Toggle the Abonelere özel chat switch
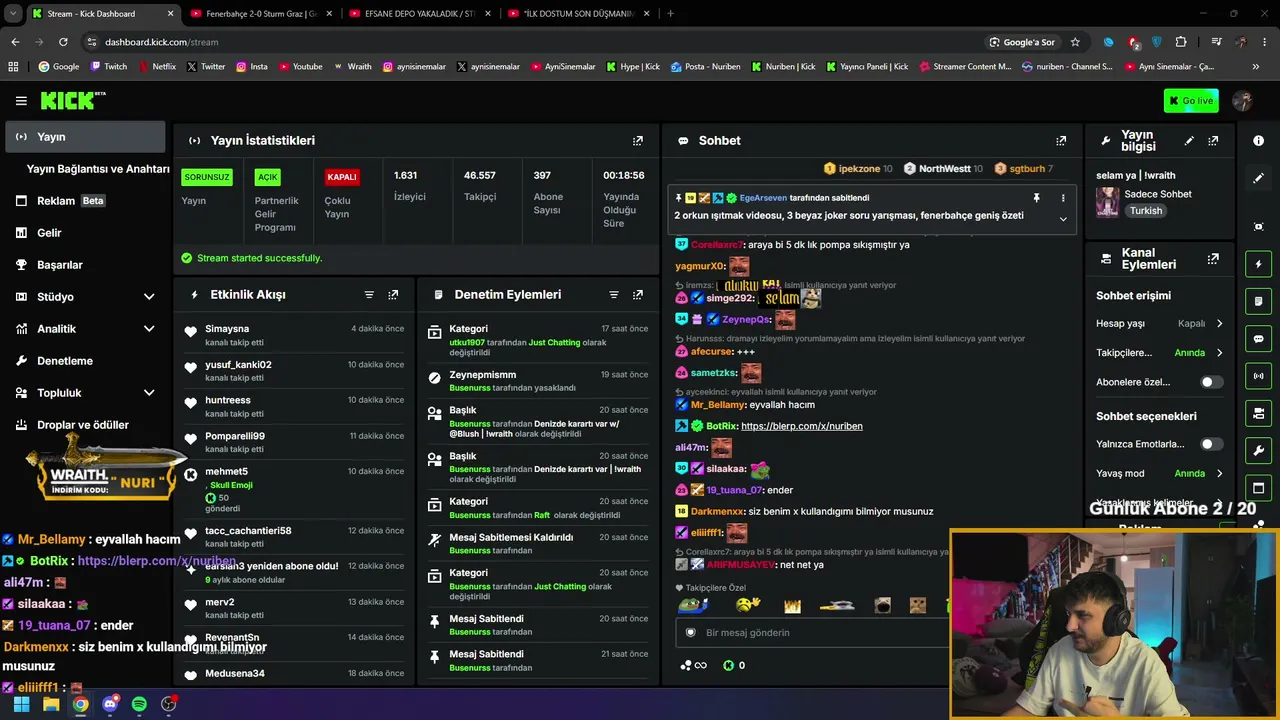Screen dimensions: 1280x720 pos(1211,382)
